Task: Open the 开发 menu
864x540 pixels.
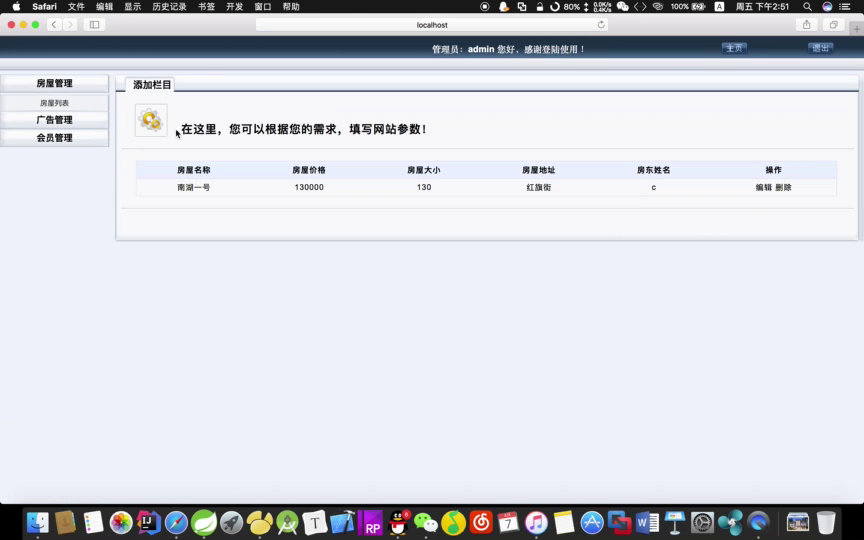Action: [x=235, y=7]
